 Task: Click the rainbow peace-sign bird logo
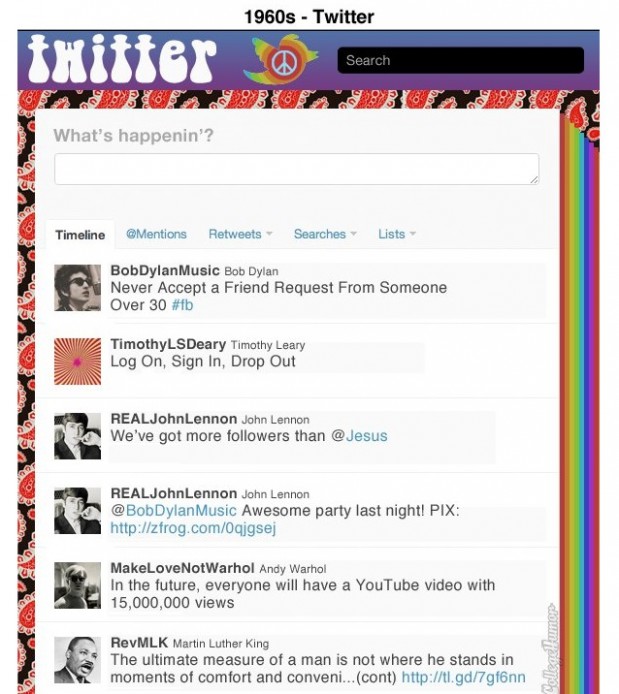pyautogui.click(x=281, y=59)
